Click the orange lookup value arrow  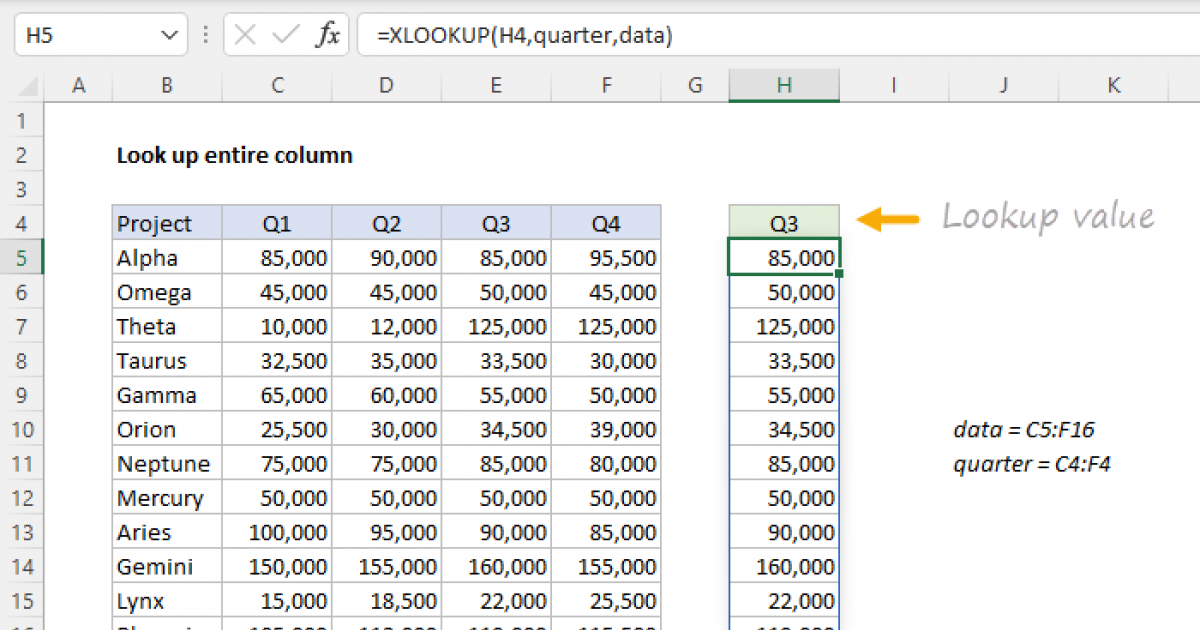coord(890,218)
